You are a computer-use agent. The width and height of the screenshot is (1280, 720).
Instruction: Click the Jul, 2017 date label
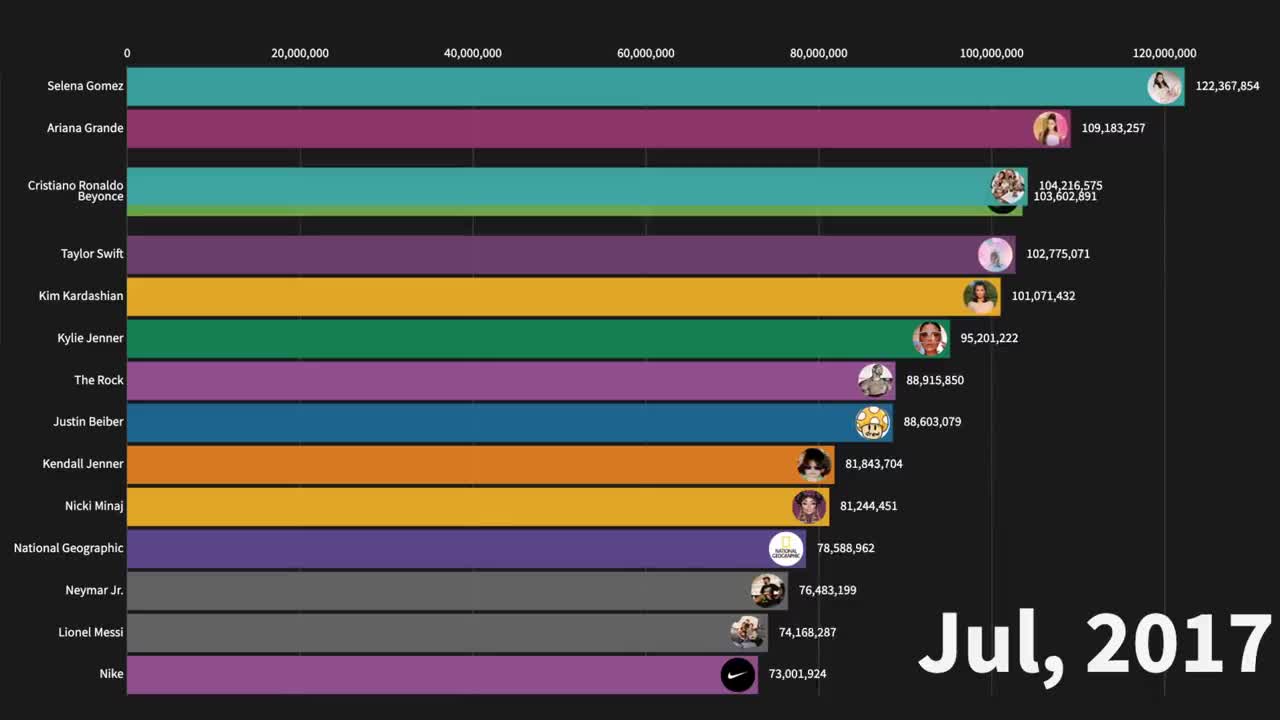[1095, 645]
